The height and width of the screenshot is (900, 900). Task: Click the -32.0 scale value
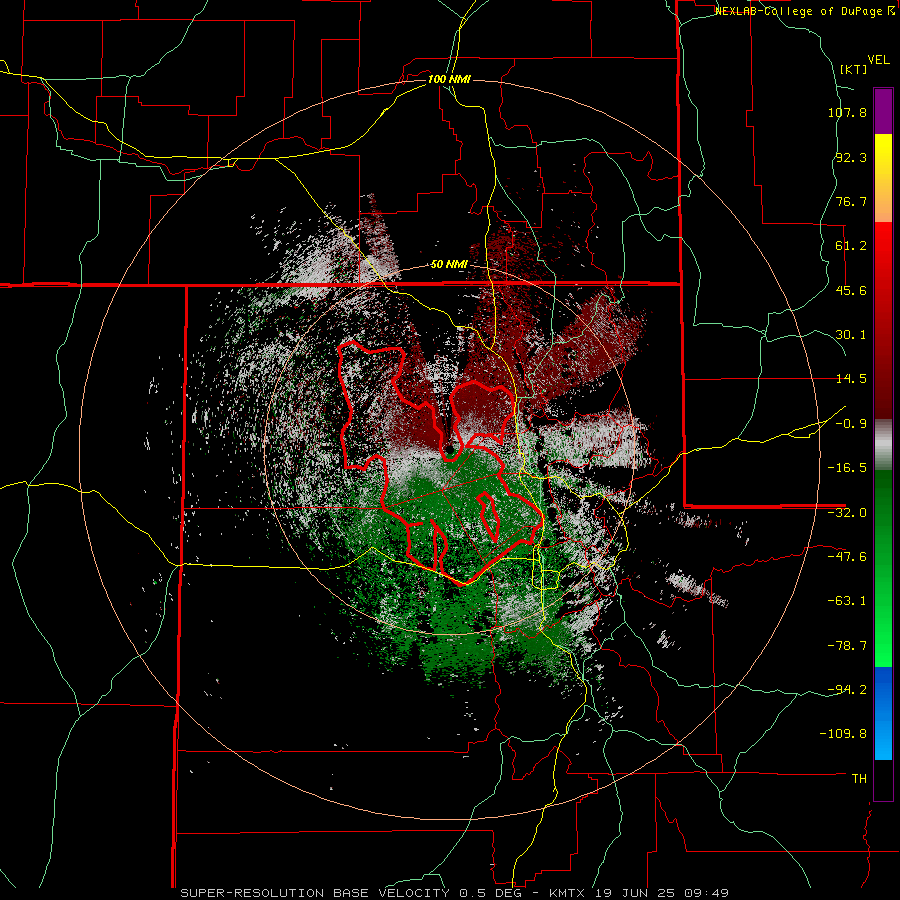[847, 513]
